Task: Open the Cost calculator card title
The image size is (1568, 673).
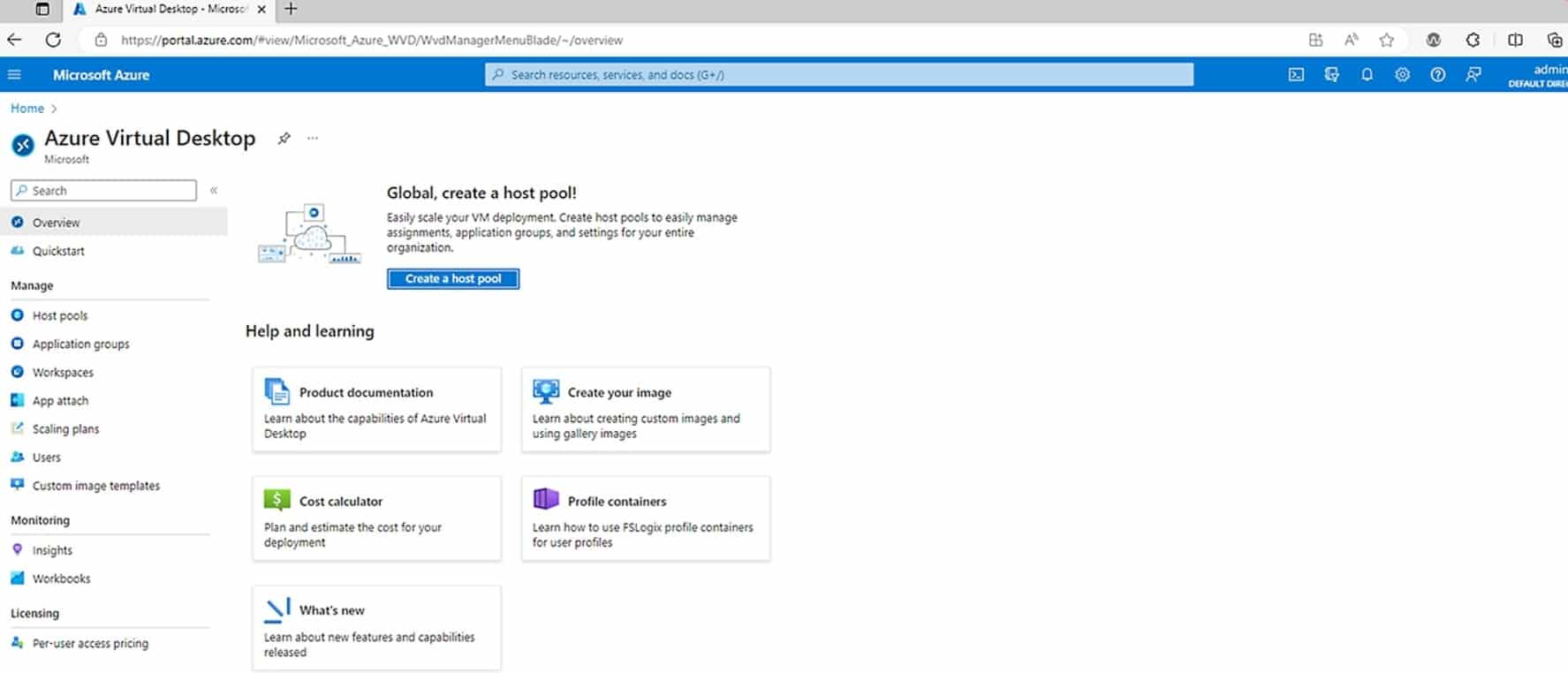Action: point(341,501)
